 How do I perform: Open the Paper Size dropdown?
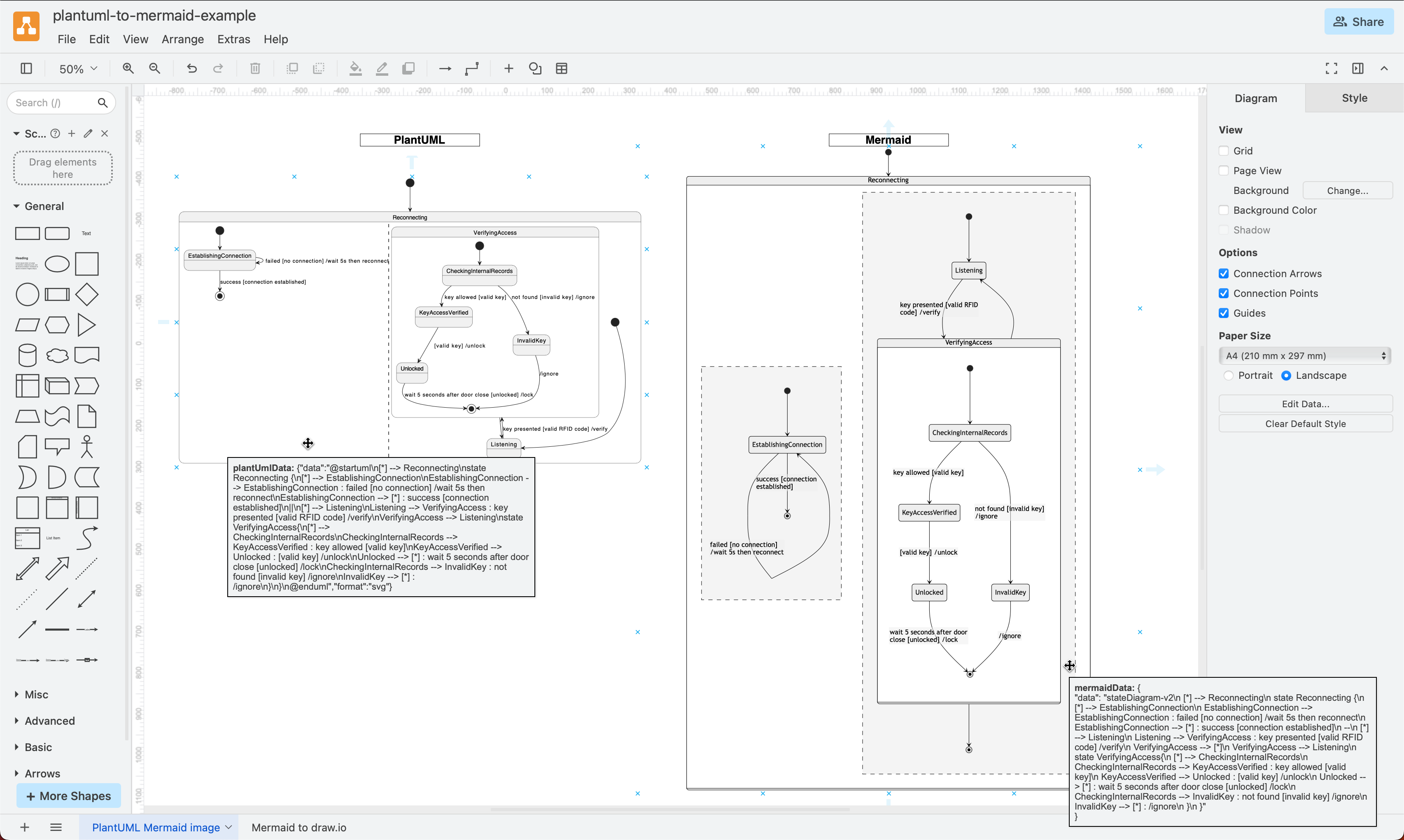point(1304,355)
